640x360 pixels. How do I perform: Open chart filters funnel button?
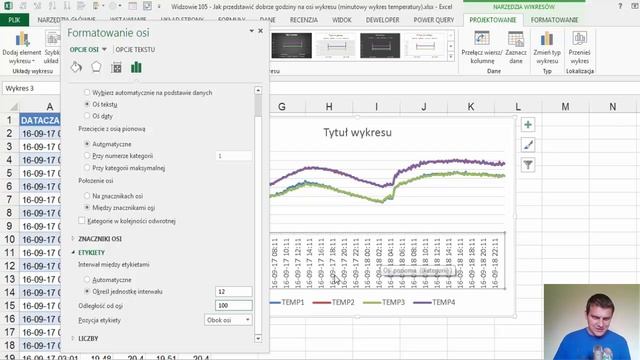pyautogui.click(x=528, y=165)
